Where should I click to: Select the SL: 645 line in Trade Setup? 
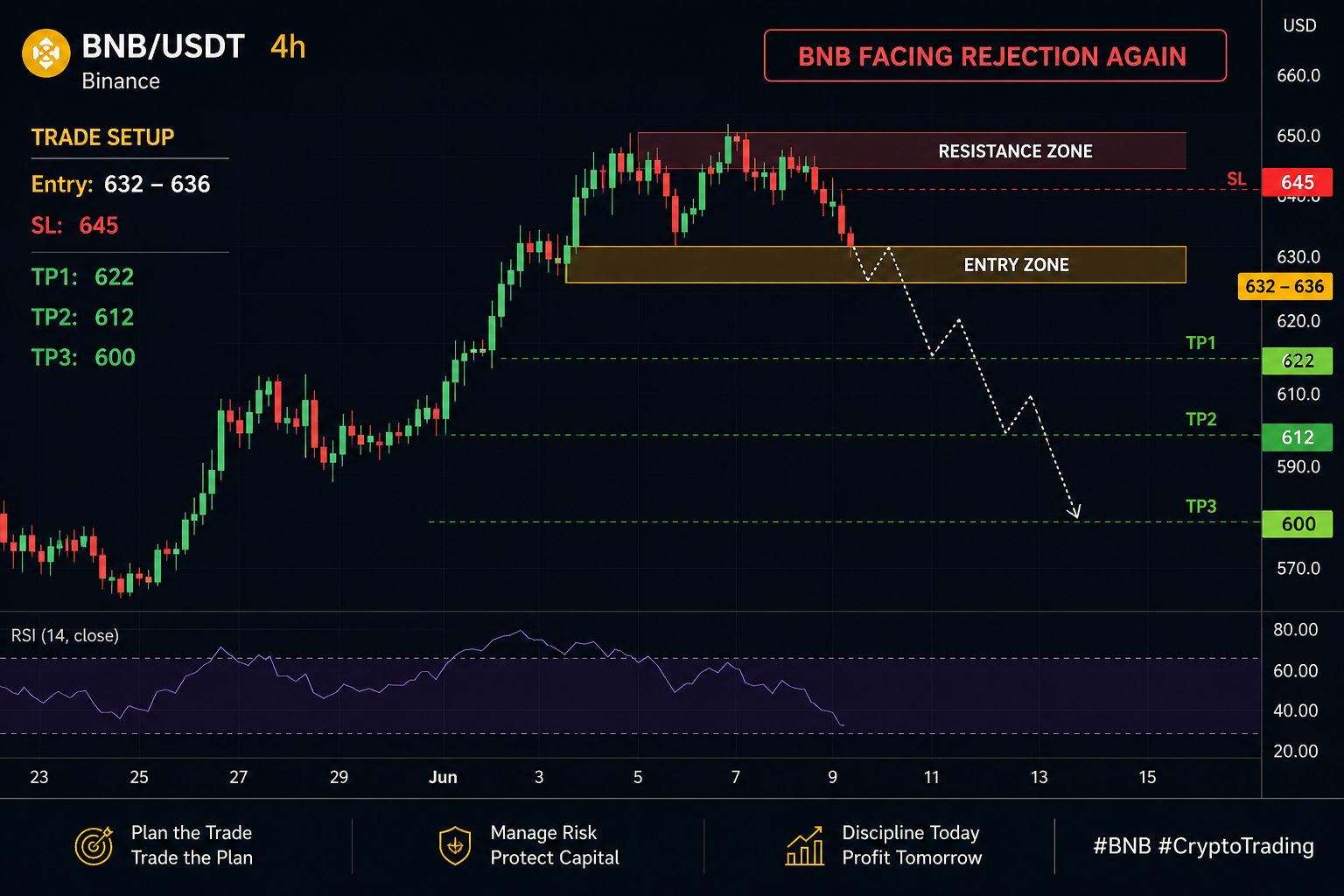tap(74, 226)
